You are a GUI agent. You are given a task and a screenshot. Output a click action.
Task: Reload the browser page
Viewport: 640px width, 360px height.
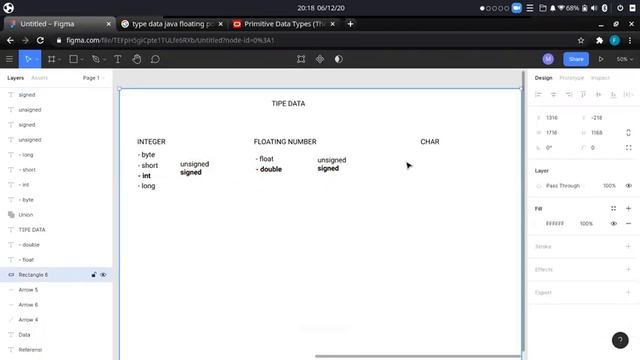click(40, 40)
